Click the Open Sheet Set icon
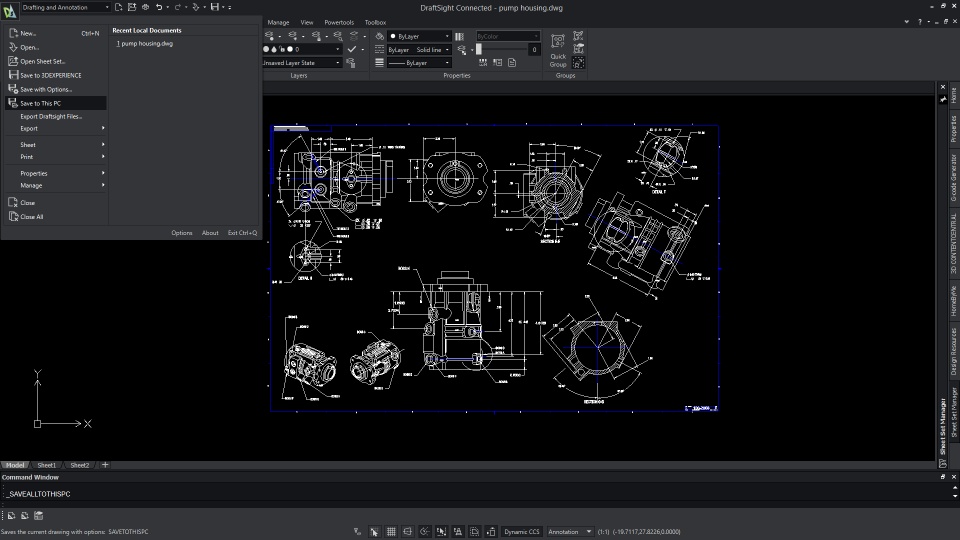The height and width of the screenshot is (540, 960). (13, 61)
